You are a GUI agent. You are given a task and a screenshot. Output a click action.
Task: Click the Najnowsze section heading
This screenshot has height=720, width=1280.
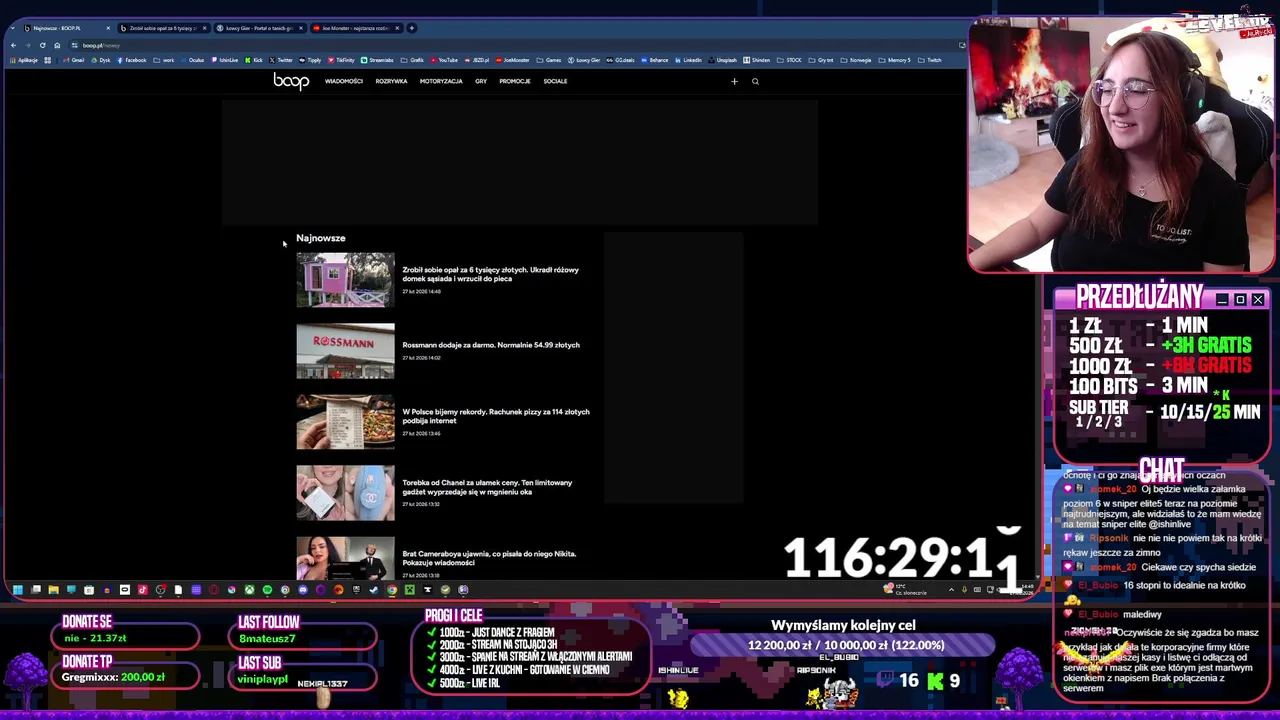click(x=320, y=238)
